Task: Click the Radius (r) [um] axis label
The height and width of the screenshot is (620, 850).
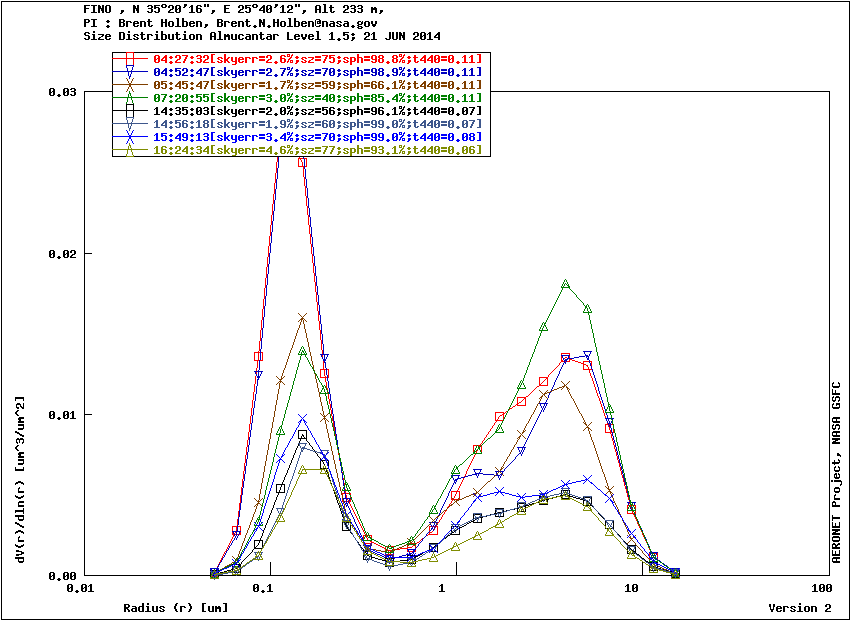Action: point(175,608)
